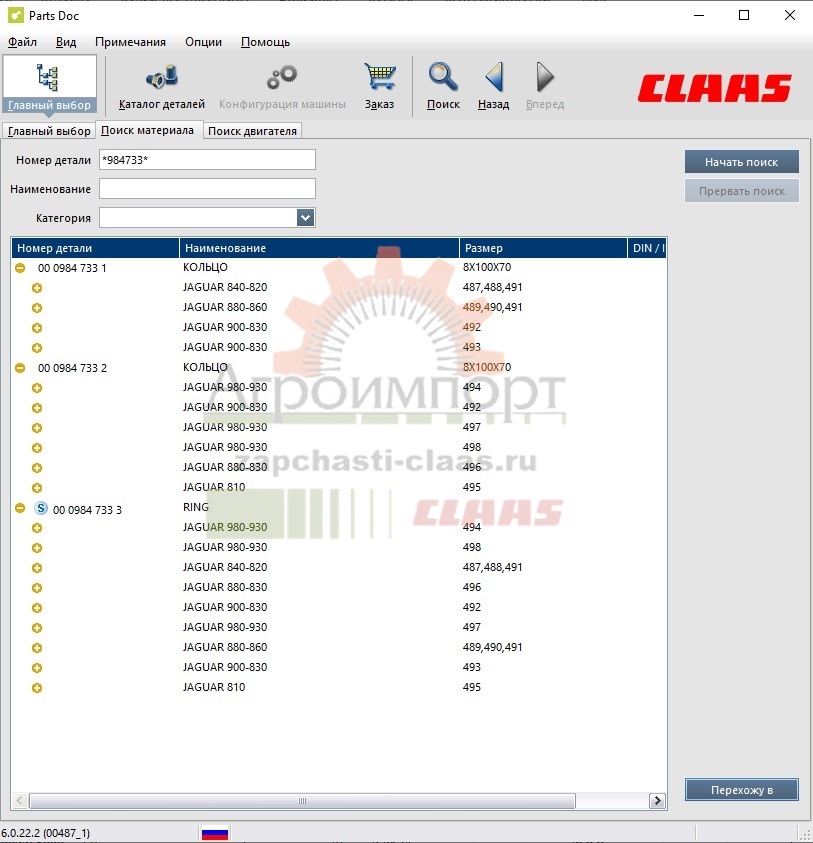Open the Категория dropdown arrow
Image resolution: width=813 pixels, height=843 pixels.
pos(305,218)
